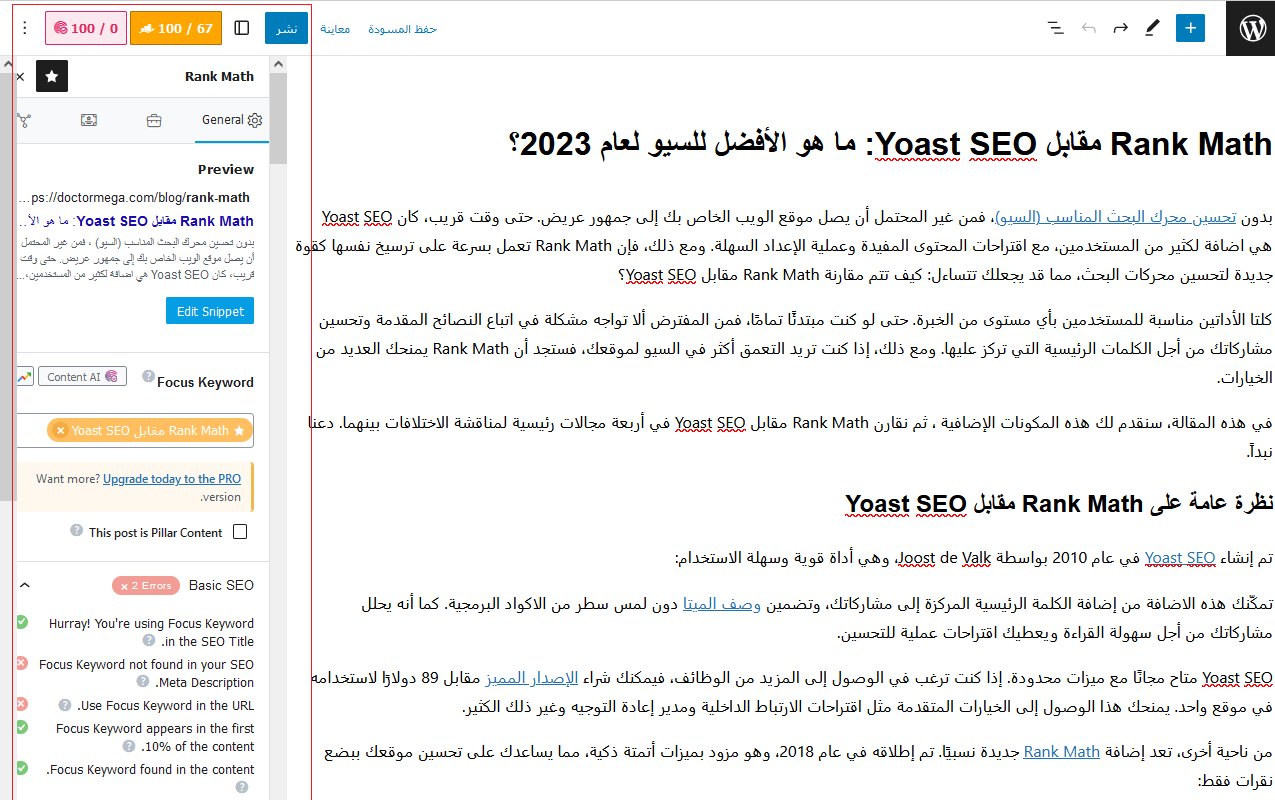Open the "Upgrade today to the PRO" link

171,478
